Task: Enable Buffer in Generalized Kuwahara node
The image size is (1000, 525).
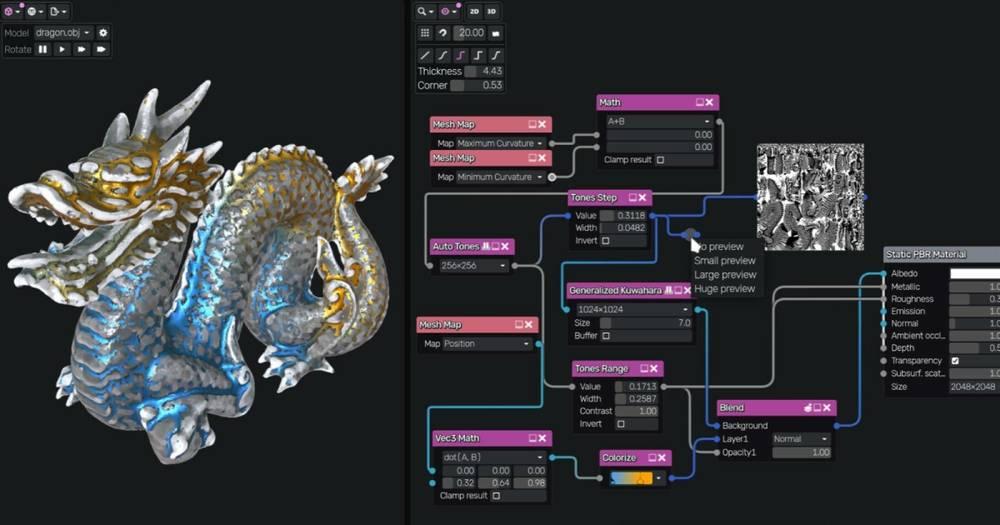Action: click(606, 336)
